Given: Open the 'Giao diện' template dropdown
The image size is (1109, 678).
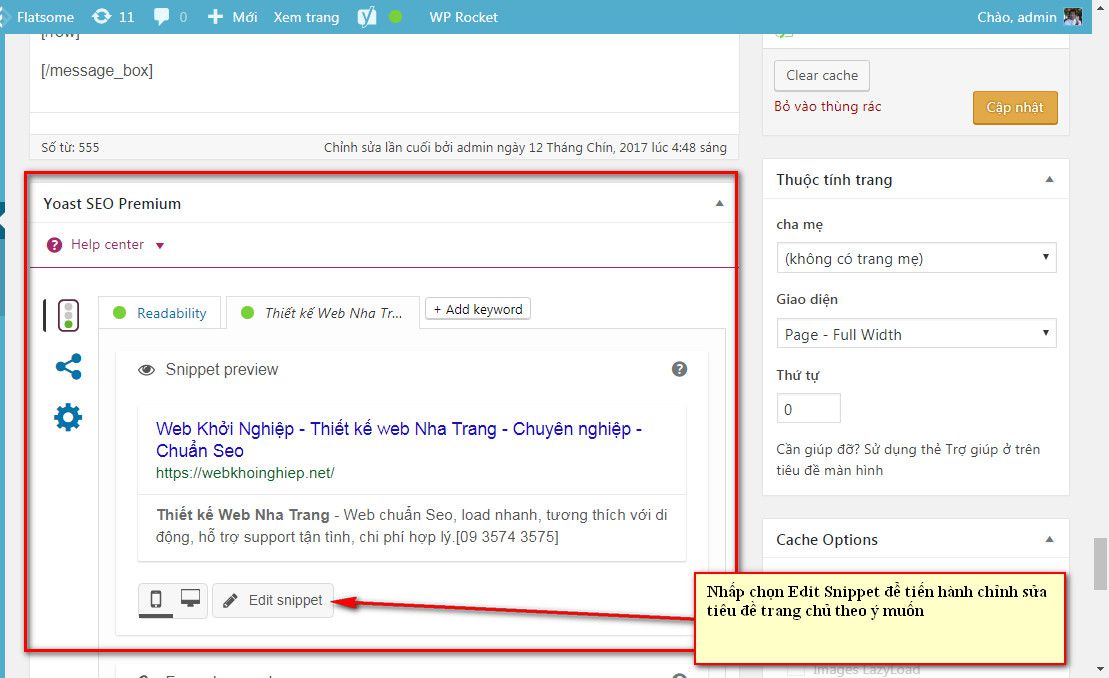Looking at the screenshot, I should click(x=916, y=334).
